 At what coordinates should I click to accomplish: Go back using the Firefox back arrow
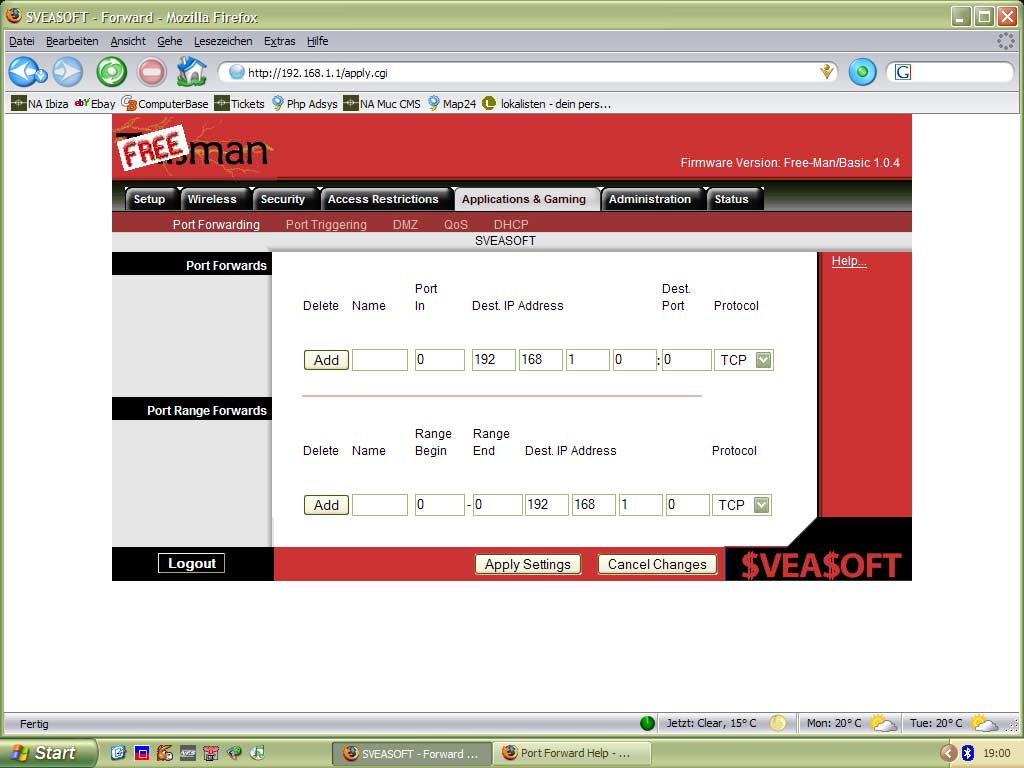[x=26, y=72]
